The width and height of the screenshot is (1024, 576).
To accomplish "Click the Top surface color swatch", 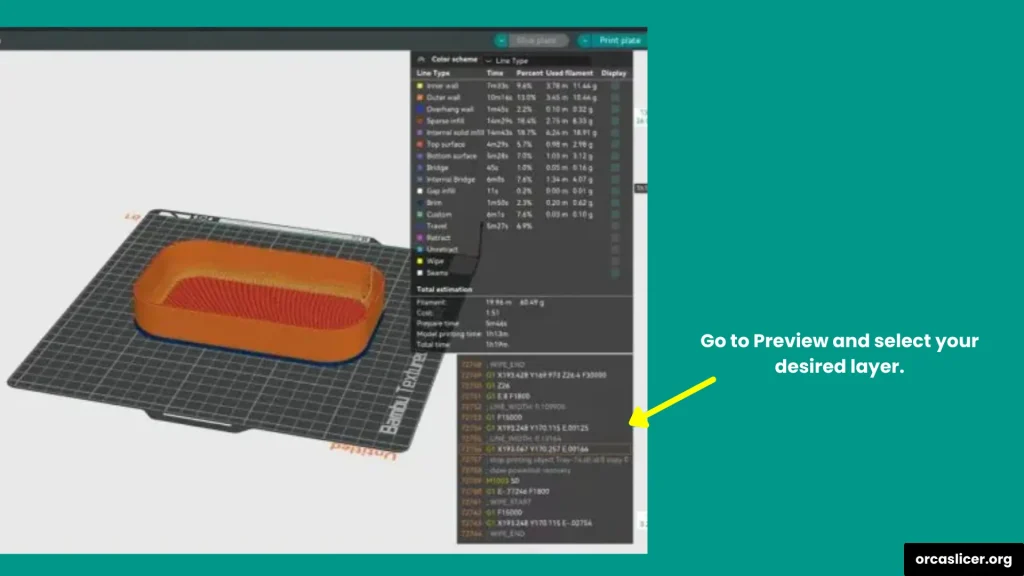I will [420, 144].
